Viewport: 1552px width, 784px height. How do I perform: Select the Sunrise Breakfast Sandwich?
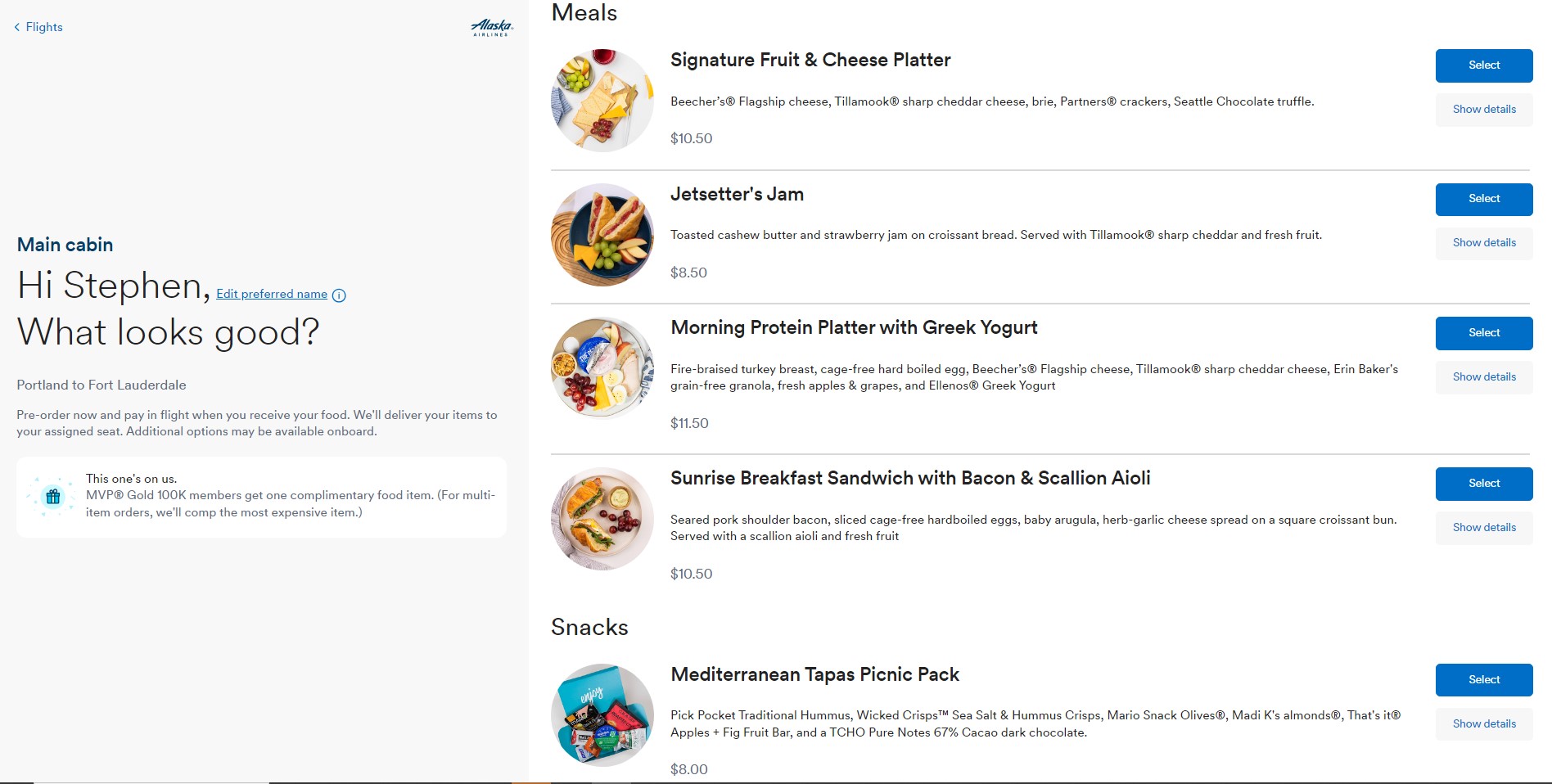(x=1483, y=484)
